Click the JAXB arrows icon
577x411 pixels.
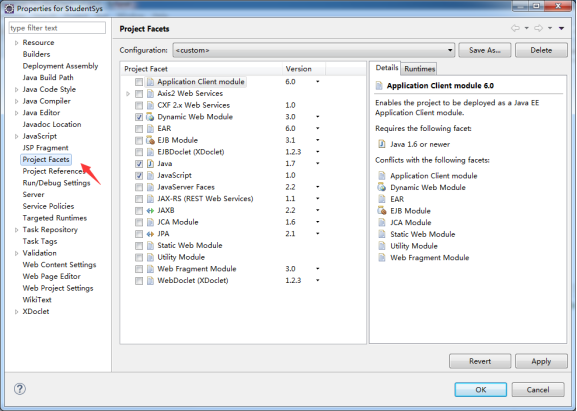tap(150, 210)
